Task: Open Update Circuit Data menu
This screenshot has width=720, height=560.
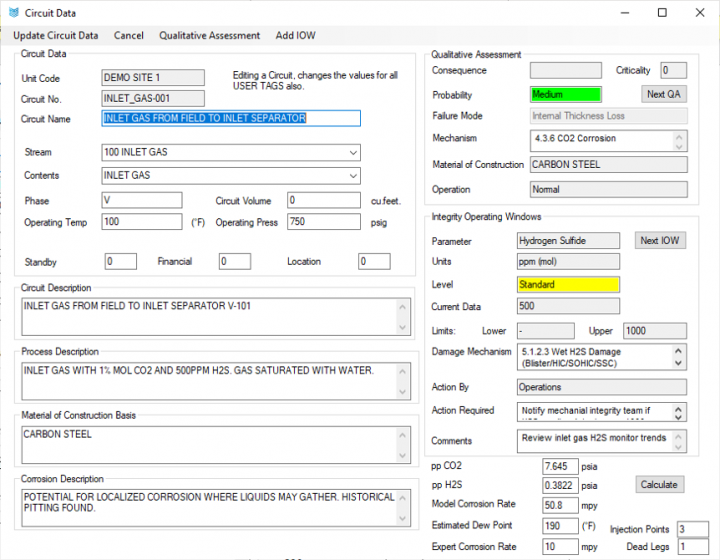Action: (x=56, y=35)
